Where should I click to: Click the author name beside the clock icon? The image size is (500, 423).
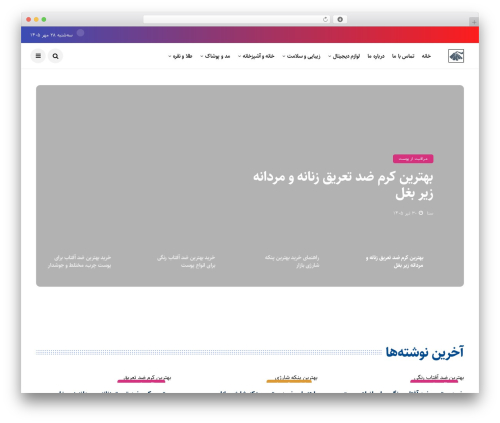click(x=430, y=213)
